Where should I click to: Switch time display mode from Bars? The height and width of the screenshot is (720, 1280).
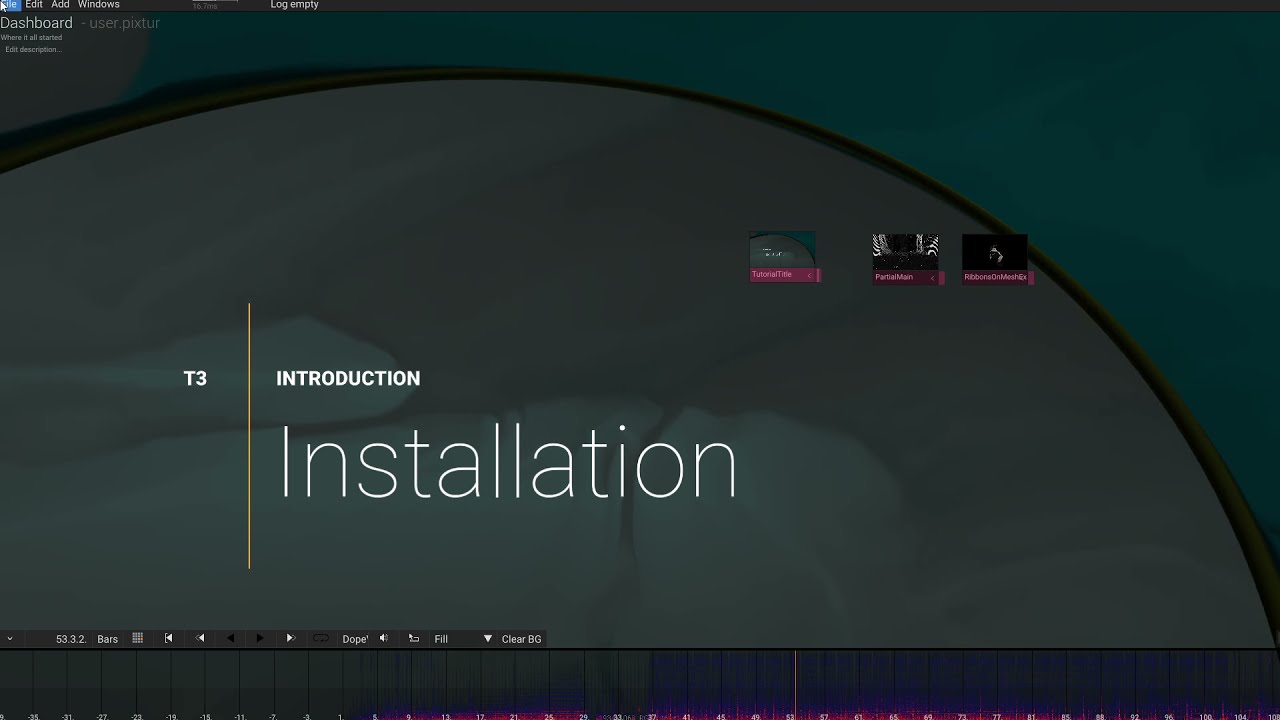tap(108, 639)
